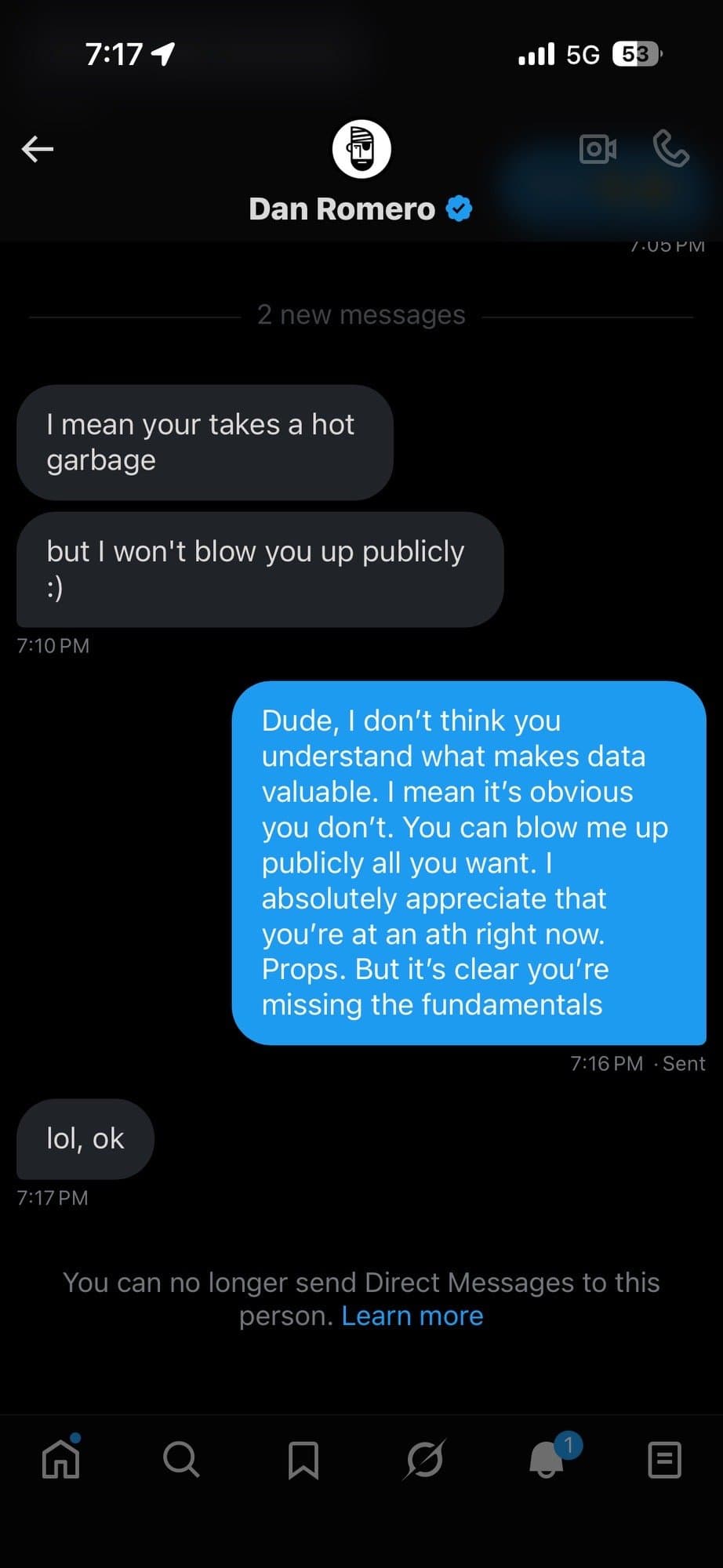The image size is (723, 1568).
Task: Start an audio call via phone icon
Action: pyautogui.click(x=670, y=148)
